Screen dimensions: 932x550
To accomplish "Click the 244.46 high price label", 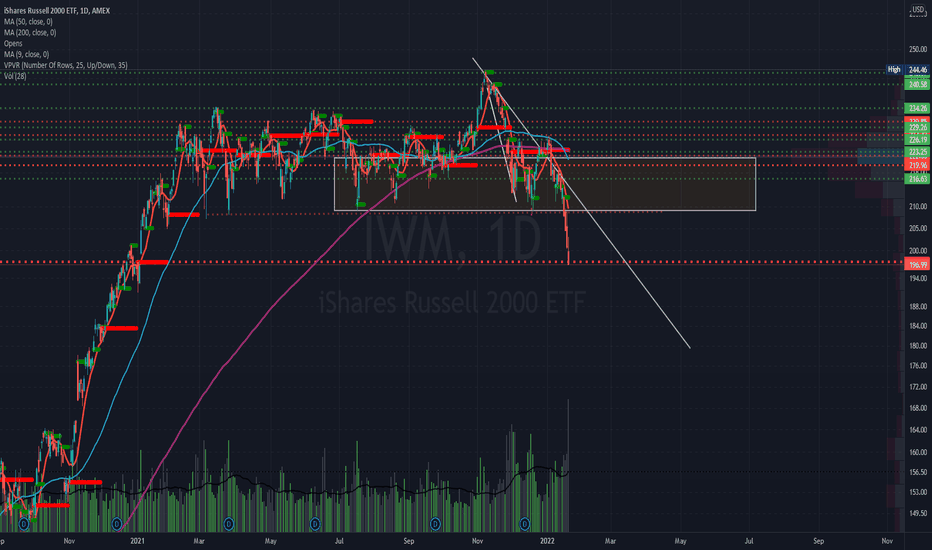I will point(917,70).
